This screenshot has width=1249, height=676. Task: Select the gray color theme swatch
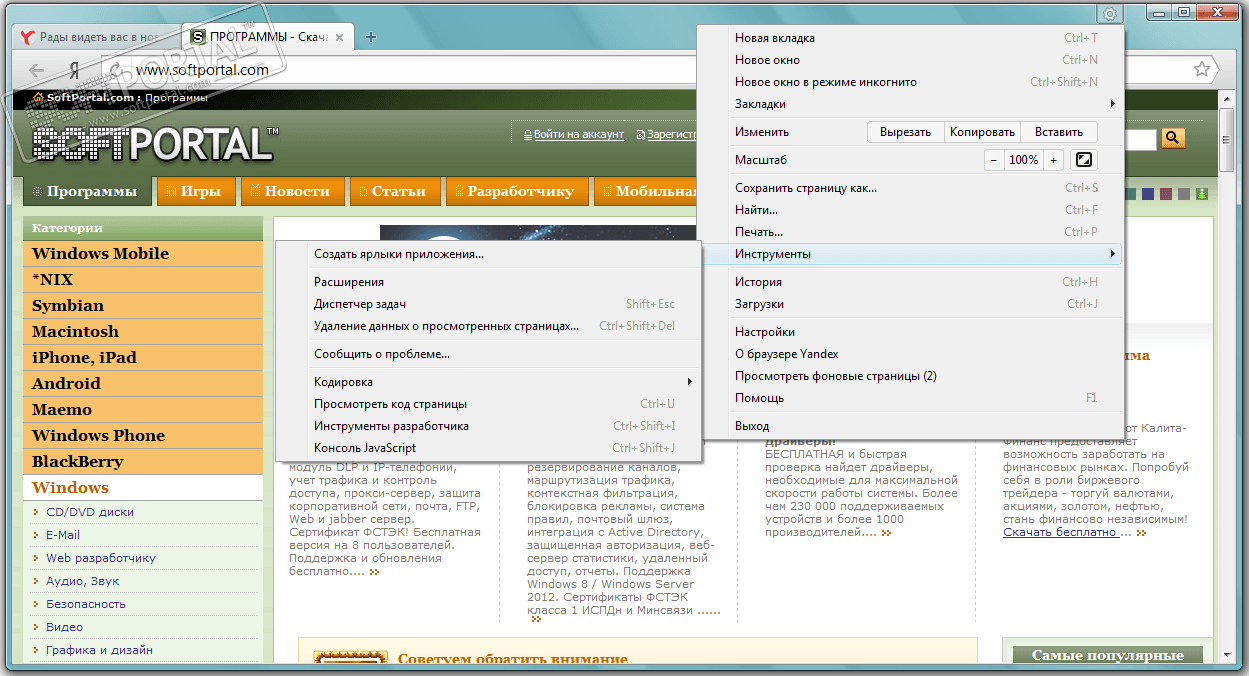(1184, 194)
